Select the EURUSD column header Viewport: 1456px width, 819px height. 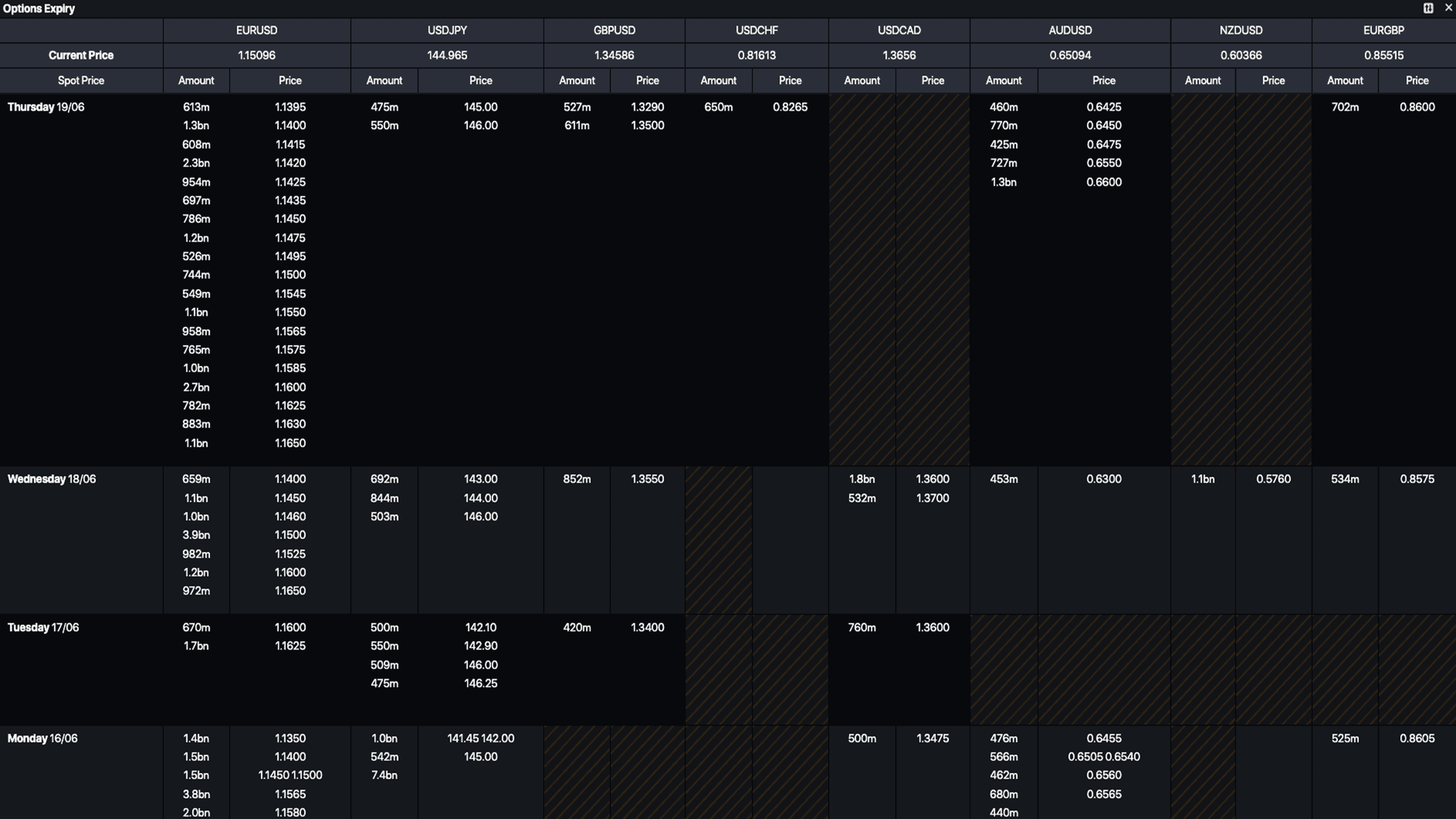click(x=257, y=30)
